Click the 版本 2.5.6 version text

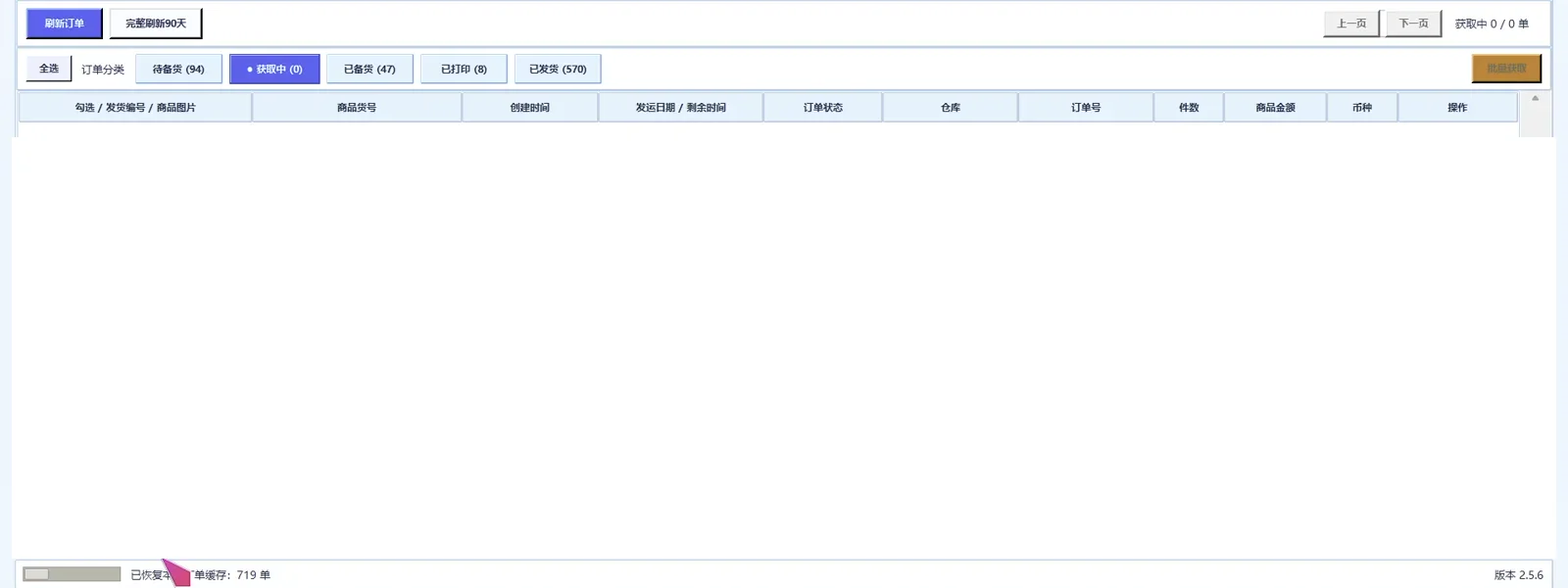coord(1519,575)
